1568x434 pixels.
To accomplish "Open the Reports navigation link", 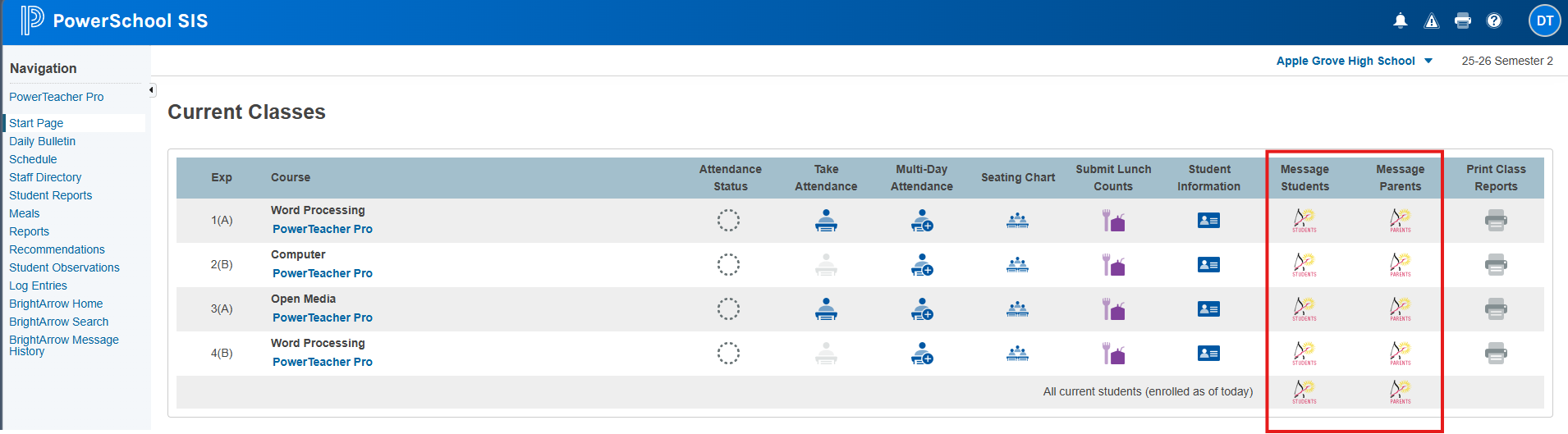I will pos(29,231).
